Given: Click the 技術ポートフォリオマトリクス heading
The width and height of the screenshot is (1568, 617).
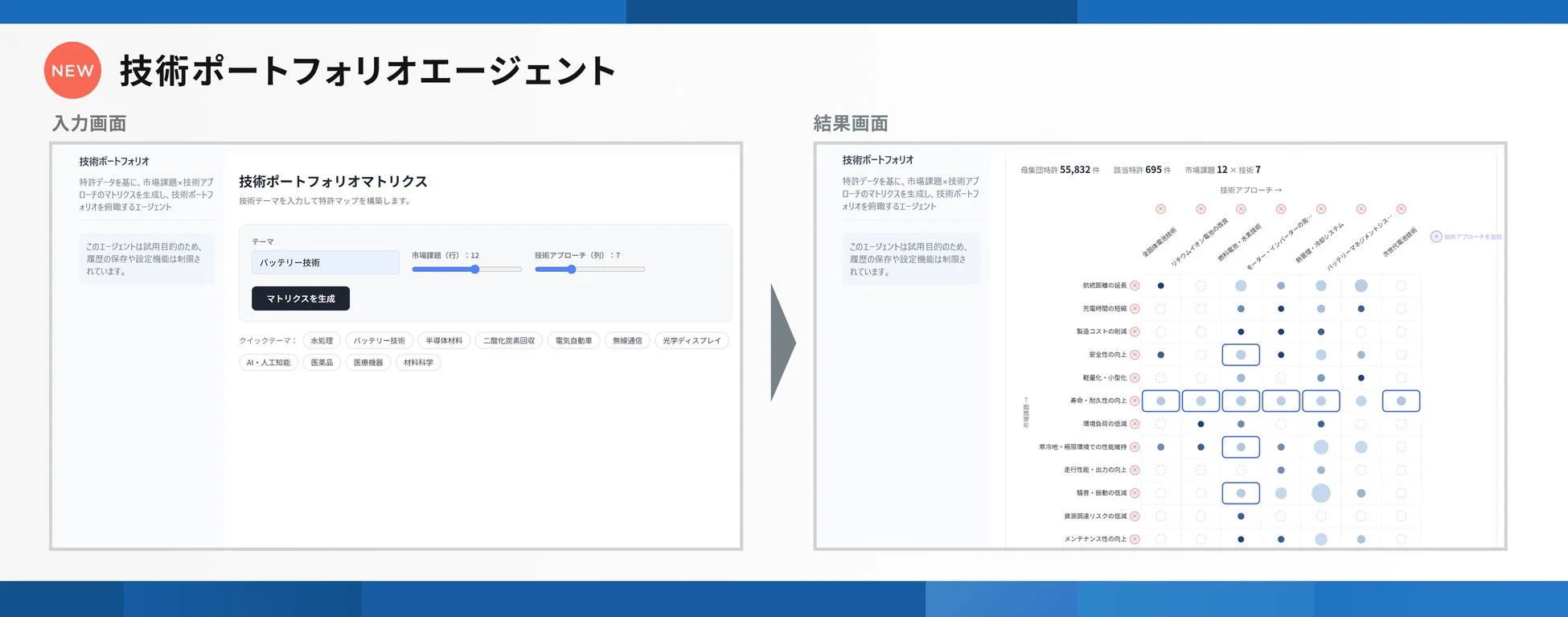Looking at the screenshot, I should click(x=333, y=182).
